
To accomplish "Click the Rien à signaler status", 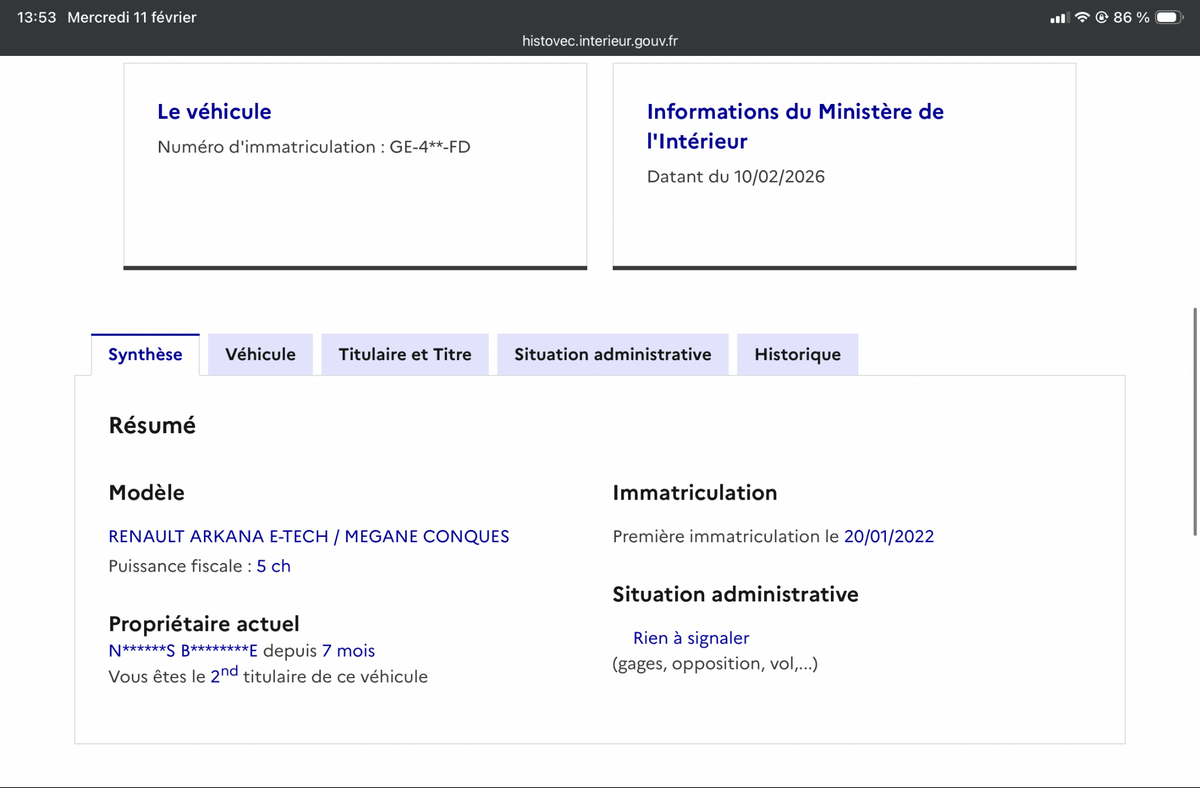I will click(691, 638).
